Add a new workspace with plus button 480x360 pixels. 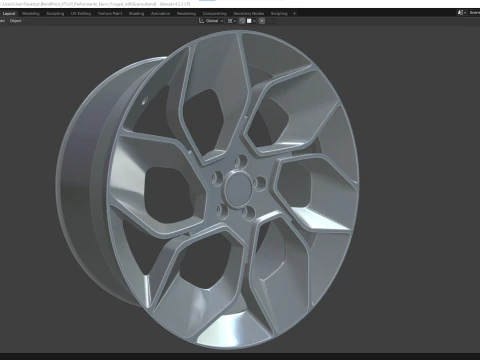click(x=294, y=14)
